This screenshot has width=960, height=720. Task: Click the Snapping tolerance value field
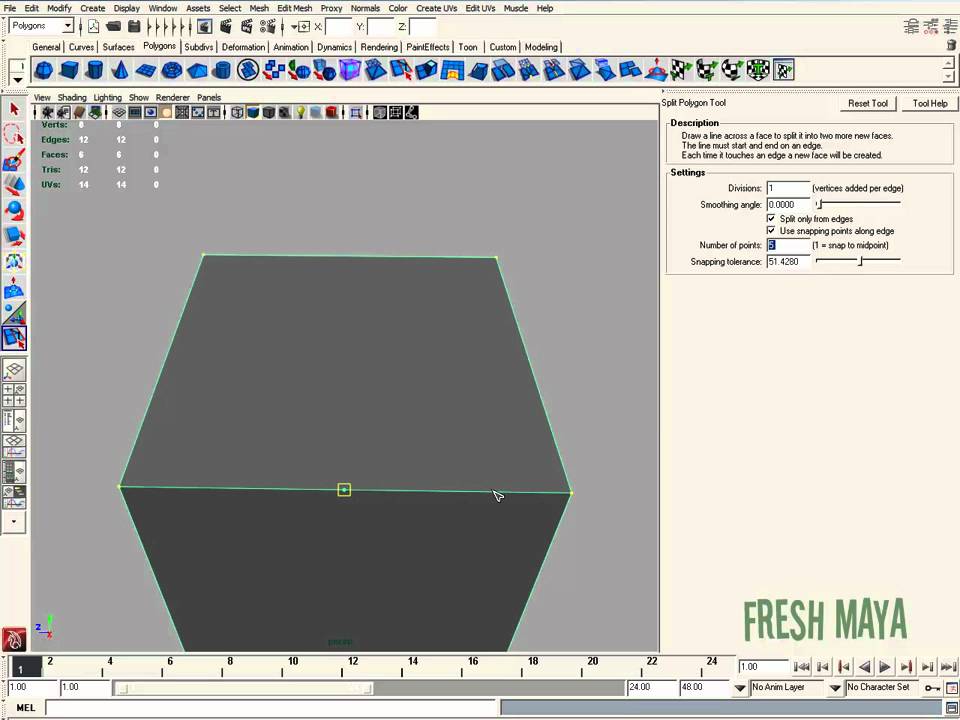[x=788, y=261]
